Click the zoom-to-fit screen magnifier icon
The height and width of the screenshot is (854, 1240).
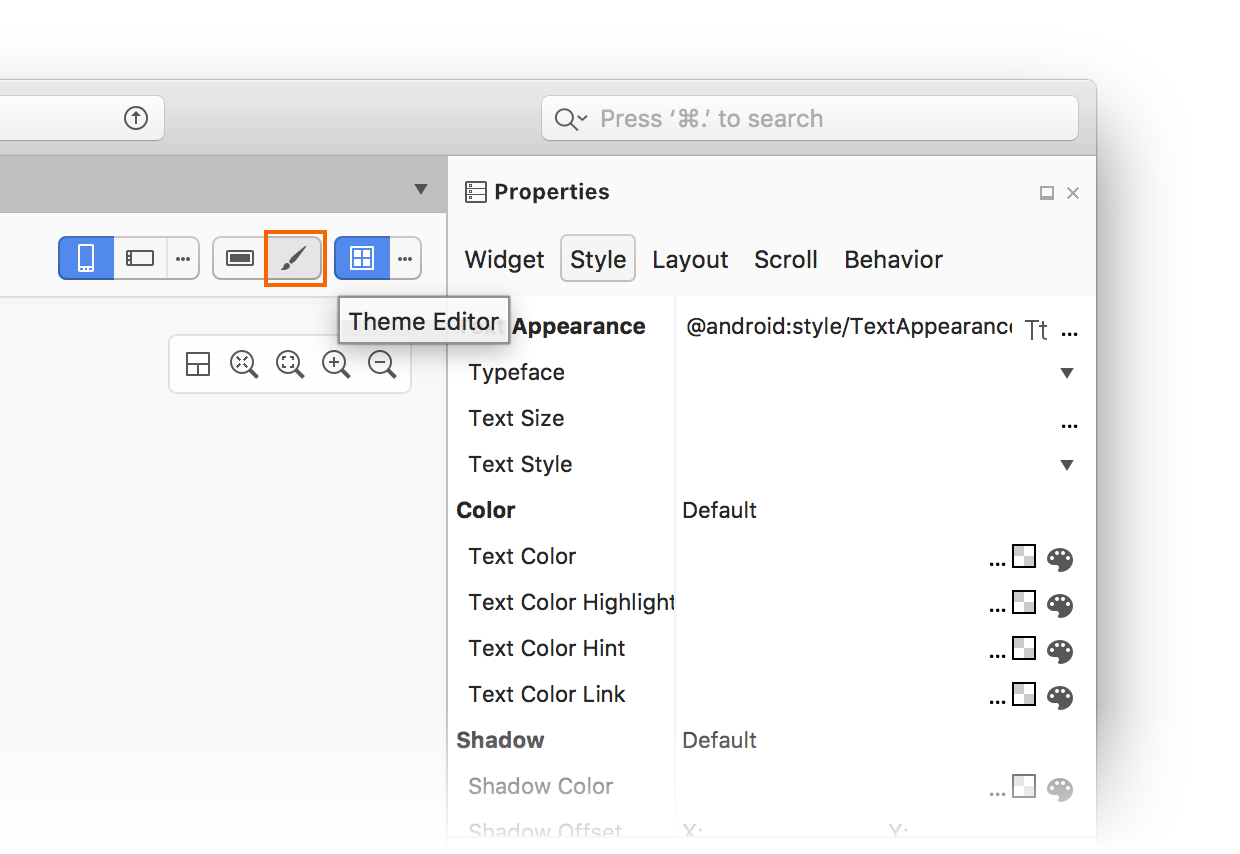290,364
